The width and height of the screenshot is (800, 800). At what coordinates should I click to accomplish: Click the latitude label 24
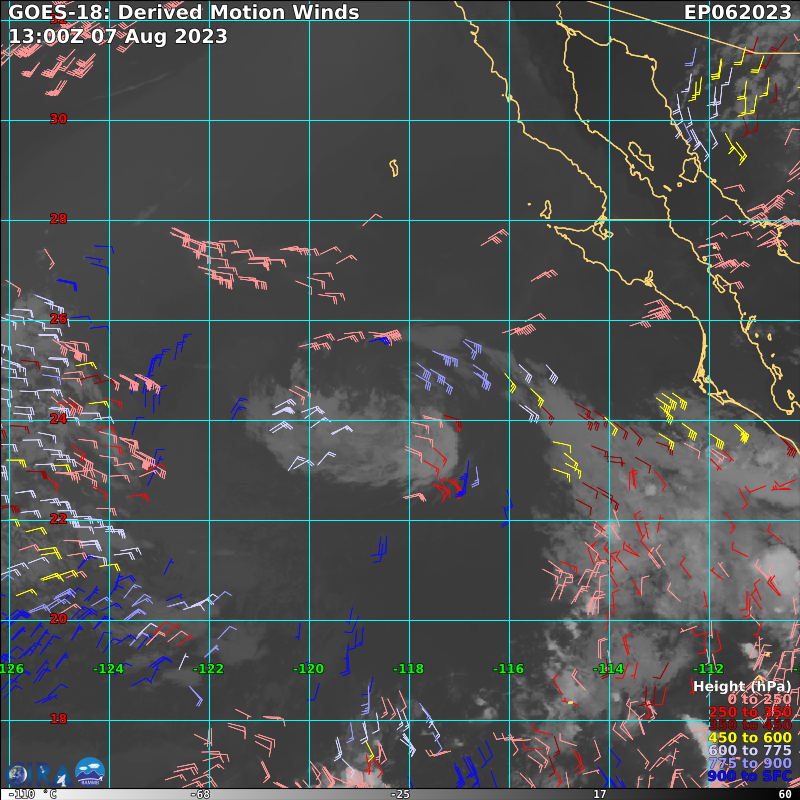58,419
